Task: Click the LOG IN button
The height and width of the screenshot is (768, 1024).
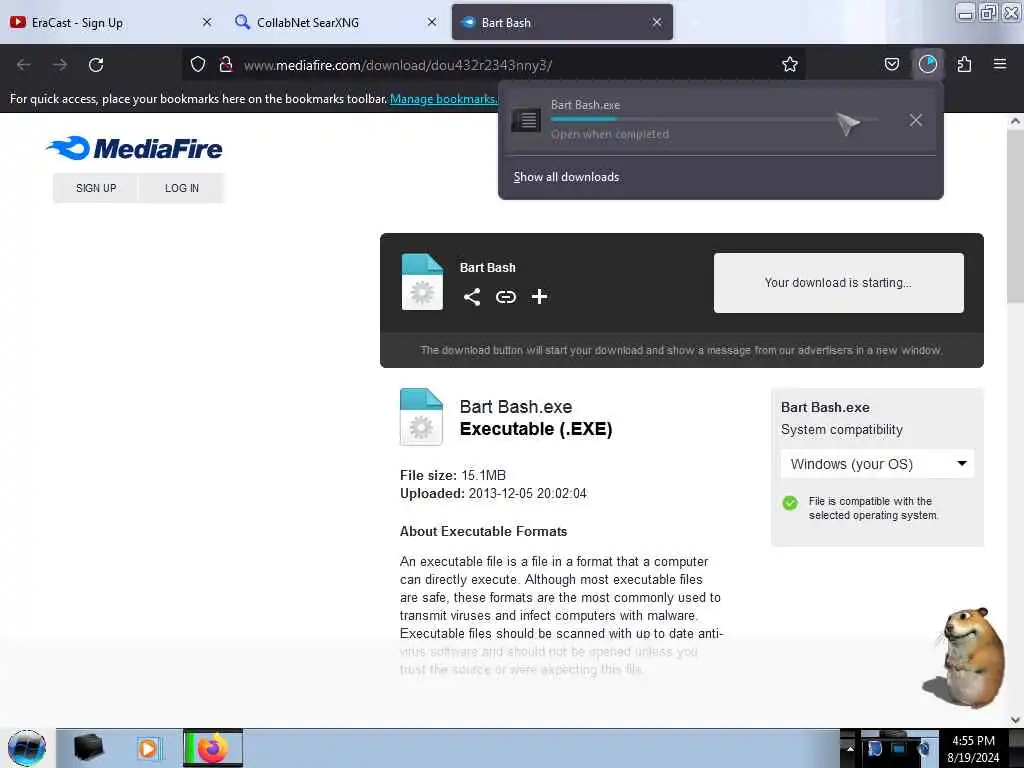Action: point(182,188)
